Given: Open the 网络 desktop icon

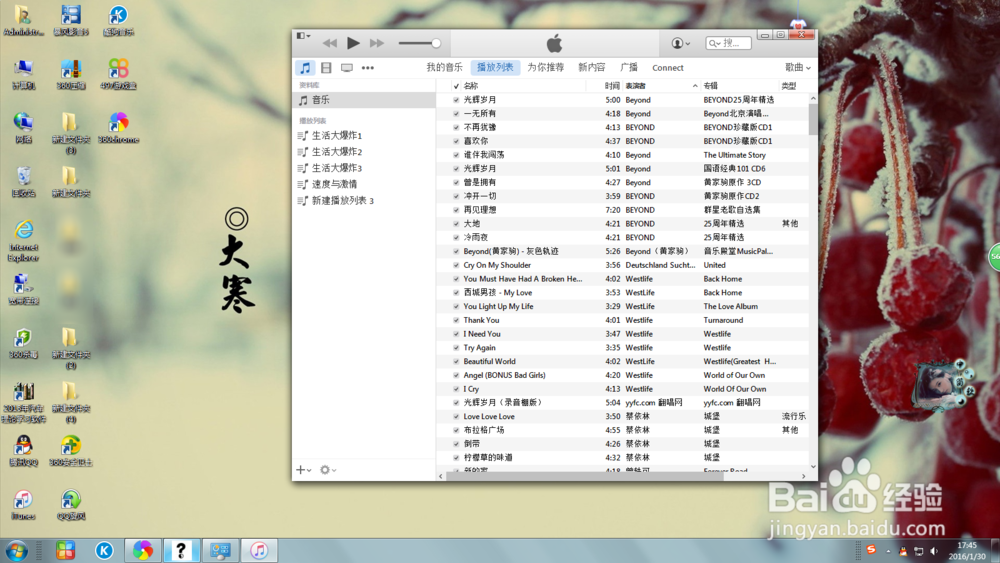Looking at the screenshot, I should [x=24, y=128].
